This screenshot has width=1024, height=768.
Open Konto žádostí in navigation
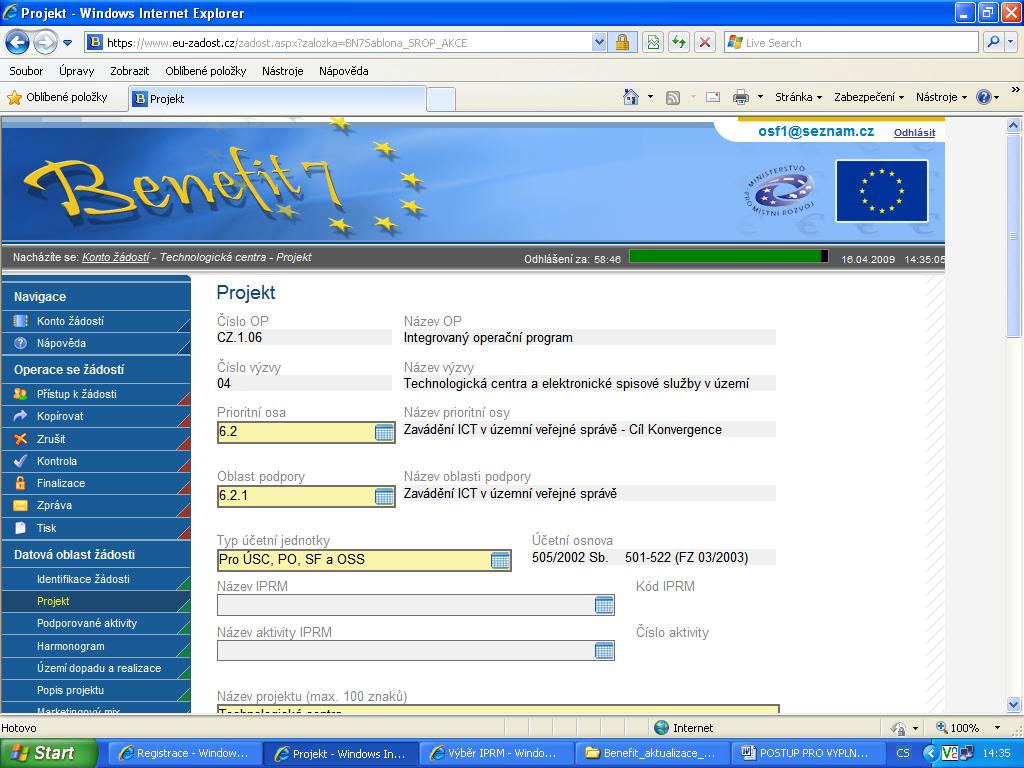click(96, 321)
